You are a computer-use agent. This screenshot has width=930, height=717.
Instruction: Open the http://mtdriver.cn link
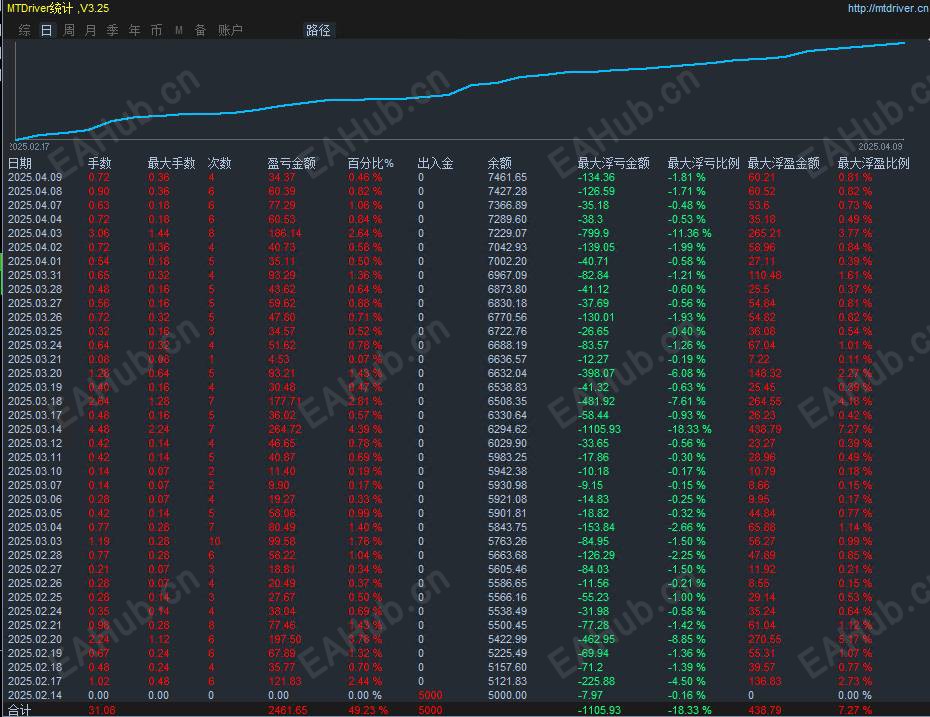tap(888, 8)
